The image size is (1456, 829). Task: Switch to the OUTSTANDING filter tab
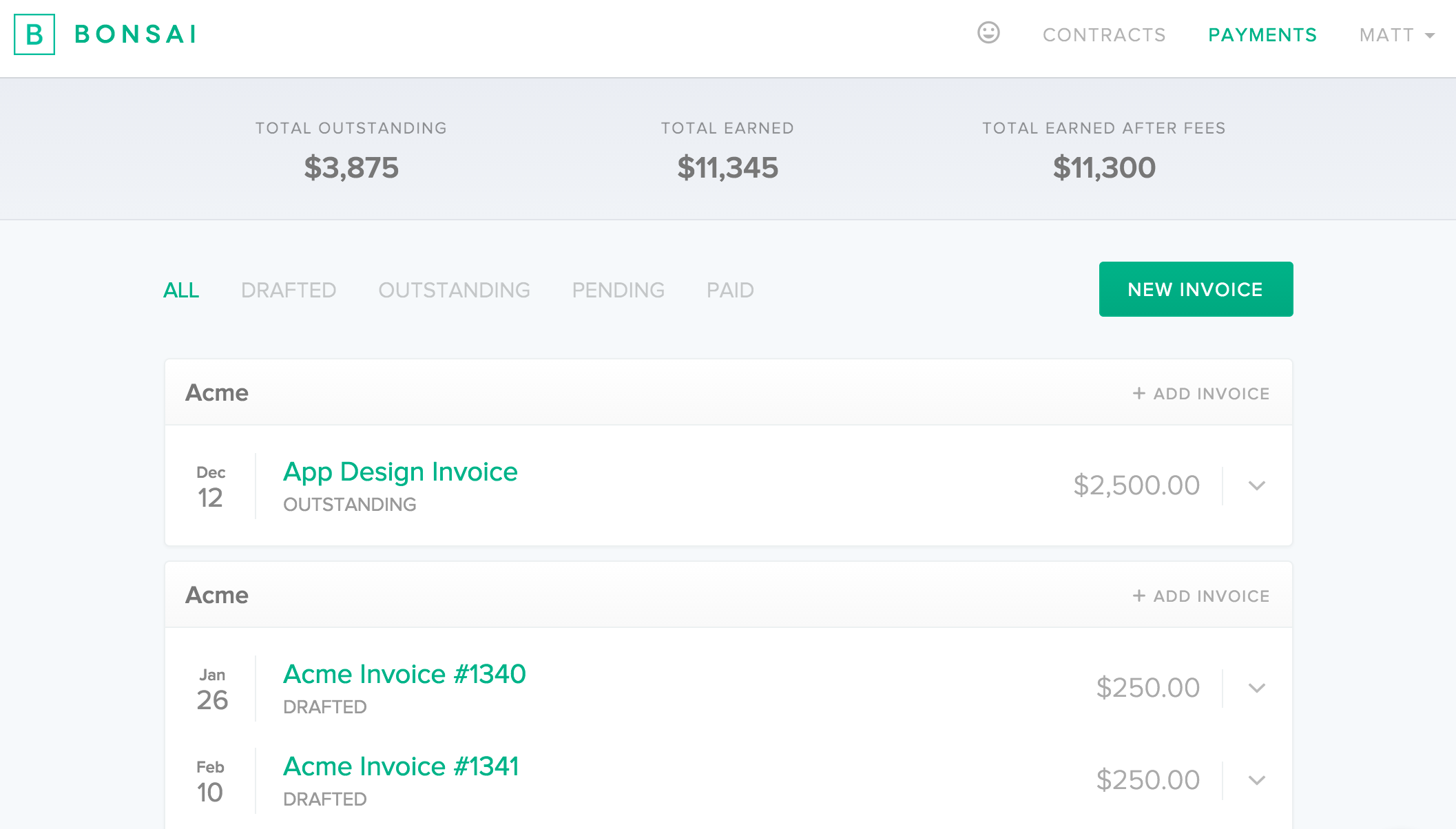[x=454, y=291]
